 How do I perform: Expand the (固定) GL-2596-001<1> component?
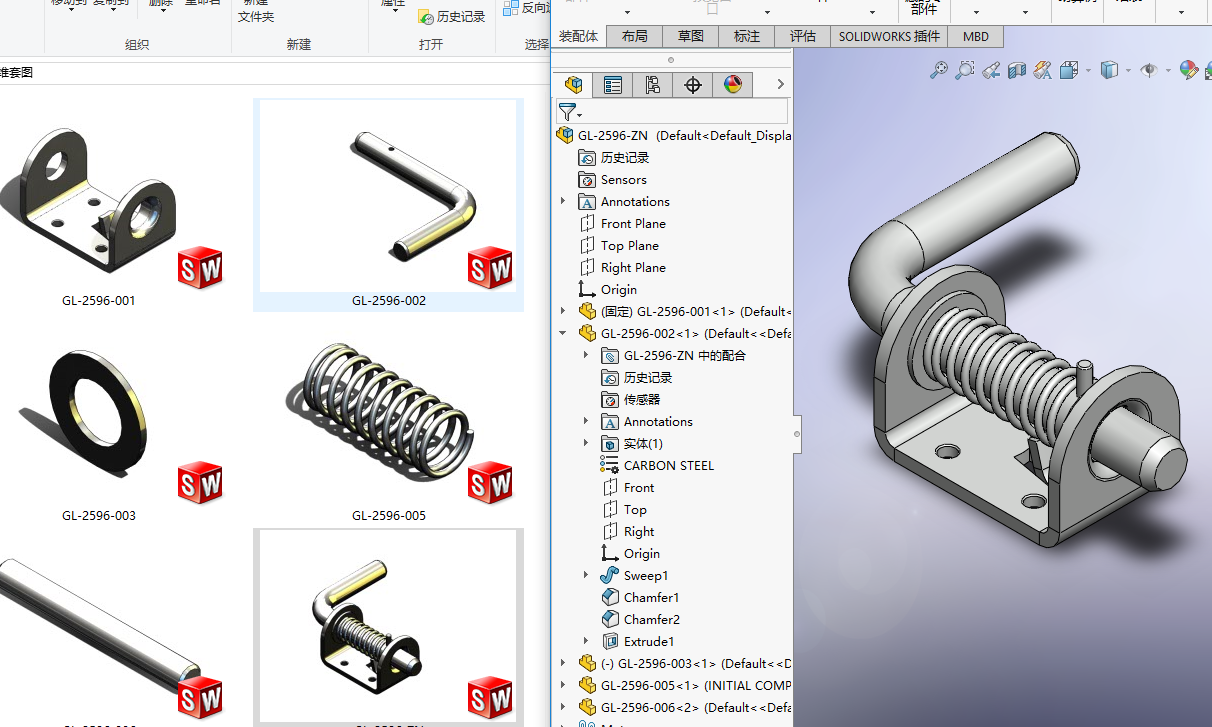coord(563,311)
